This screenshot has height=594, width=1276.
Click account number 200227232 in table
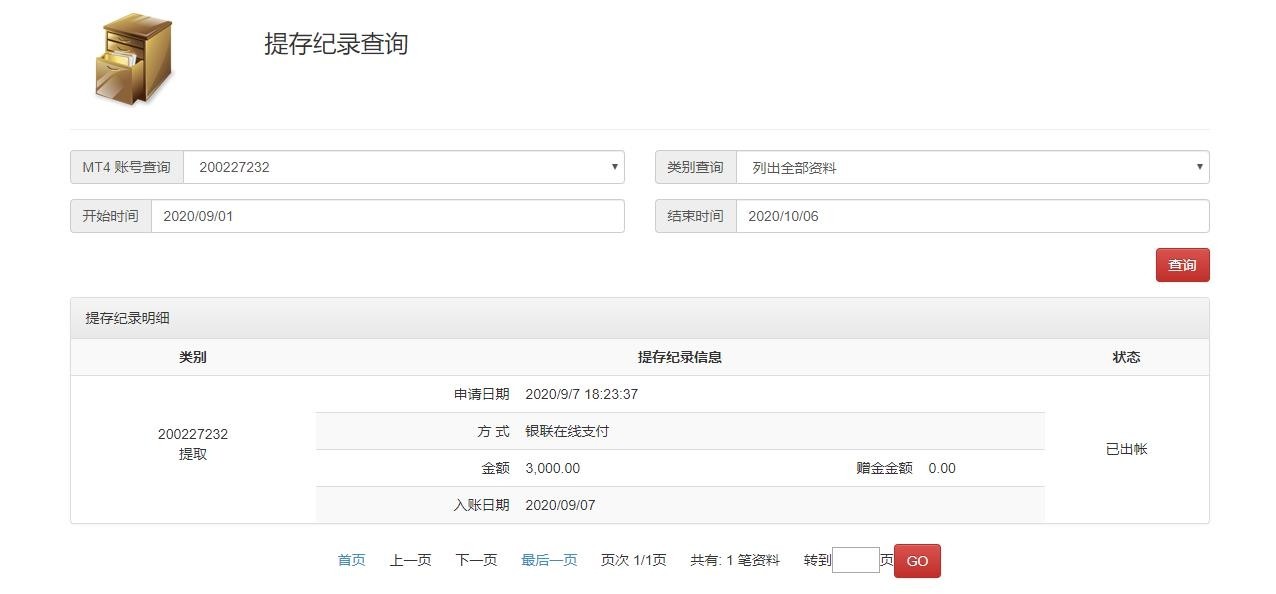tap(193, 434)
